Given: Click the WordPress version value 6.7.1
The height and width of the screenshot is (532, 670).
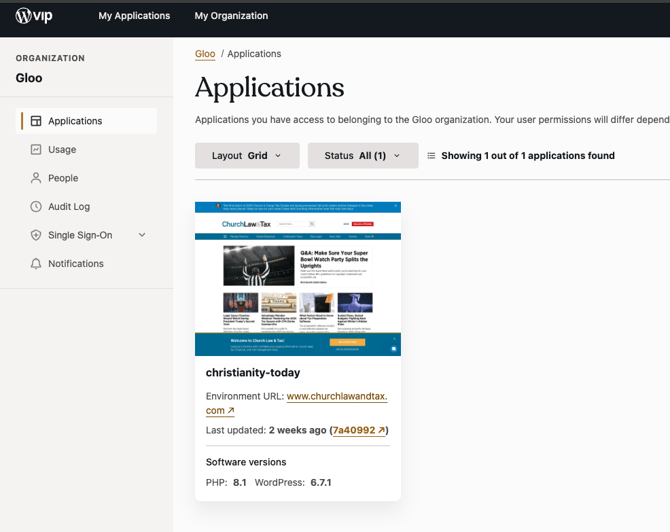Looking at the screenshot, I should [321, 483].
